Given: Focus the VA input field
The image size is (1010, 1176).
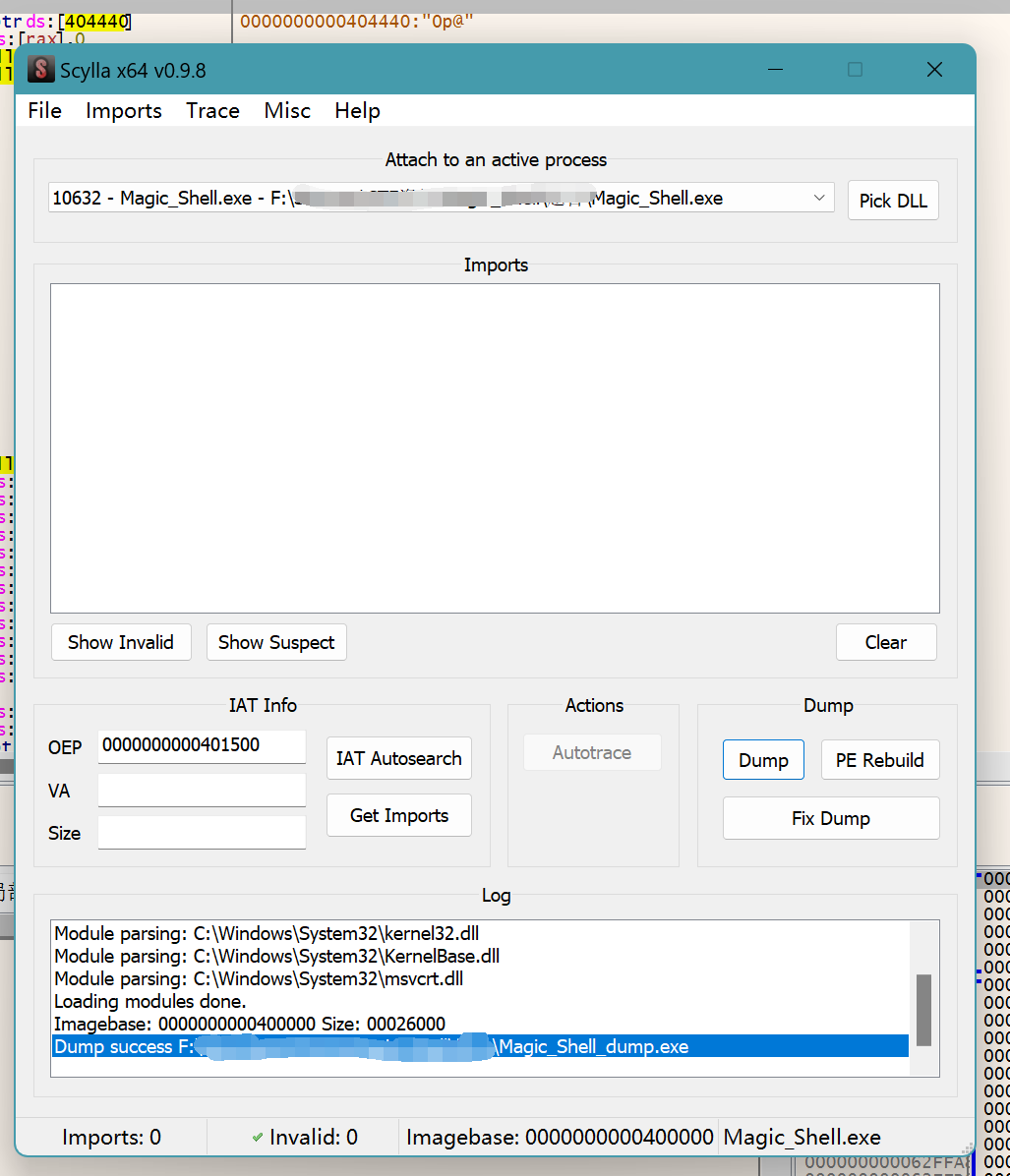Looking at the screenshot, I should (x=202, y=790).
